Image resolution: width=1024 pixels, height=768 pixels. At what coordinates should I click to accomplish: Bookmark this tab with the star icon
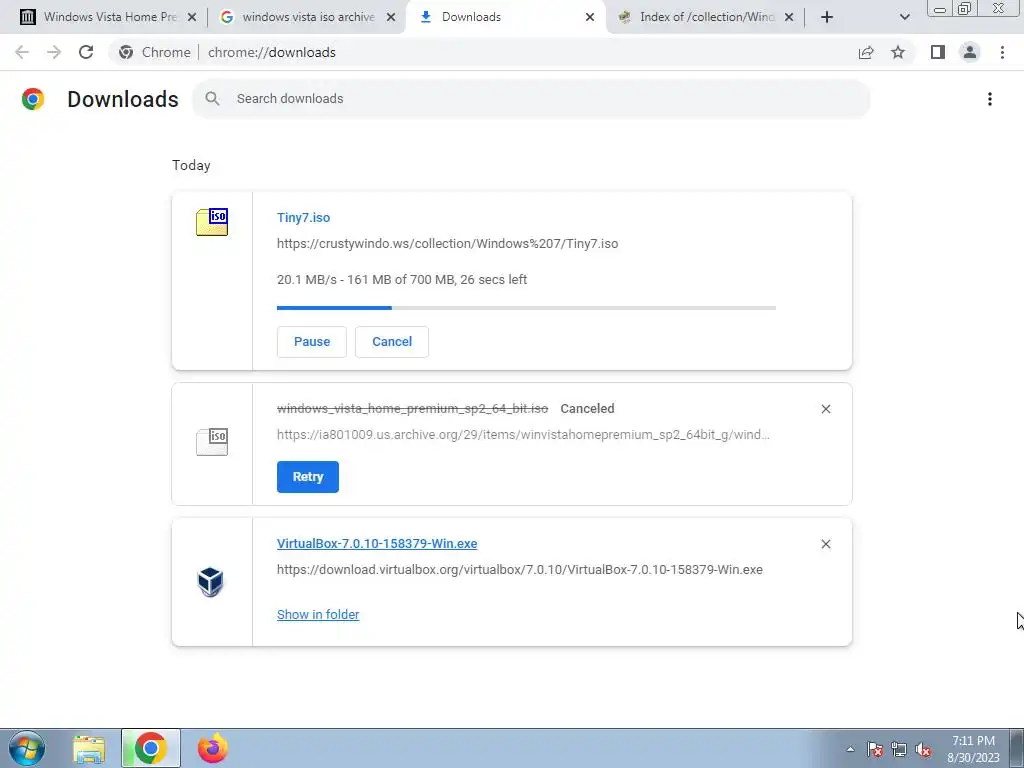click(x=898, y=52)
